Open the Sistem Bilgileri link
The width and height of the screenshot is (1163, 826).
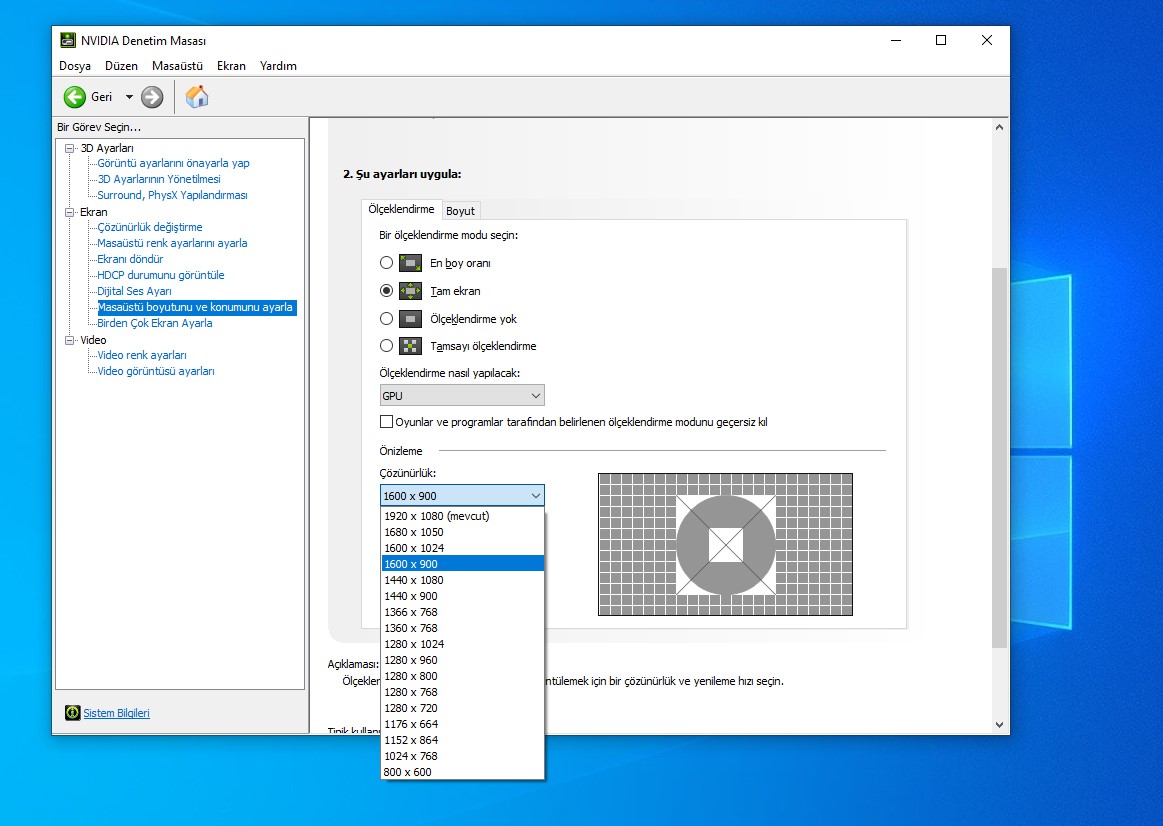(116, 713)
